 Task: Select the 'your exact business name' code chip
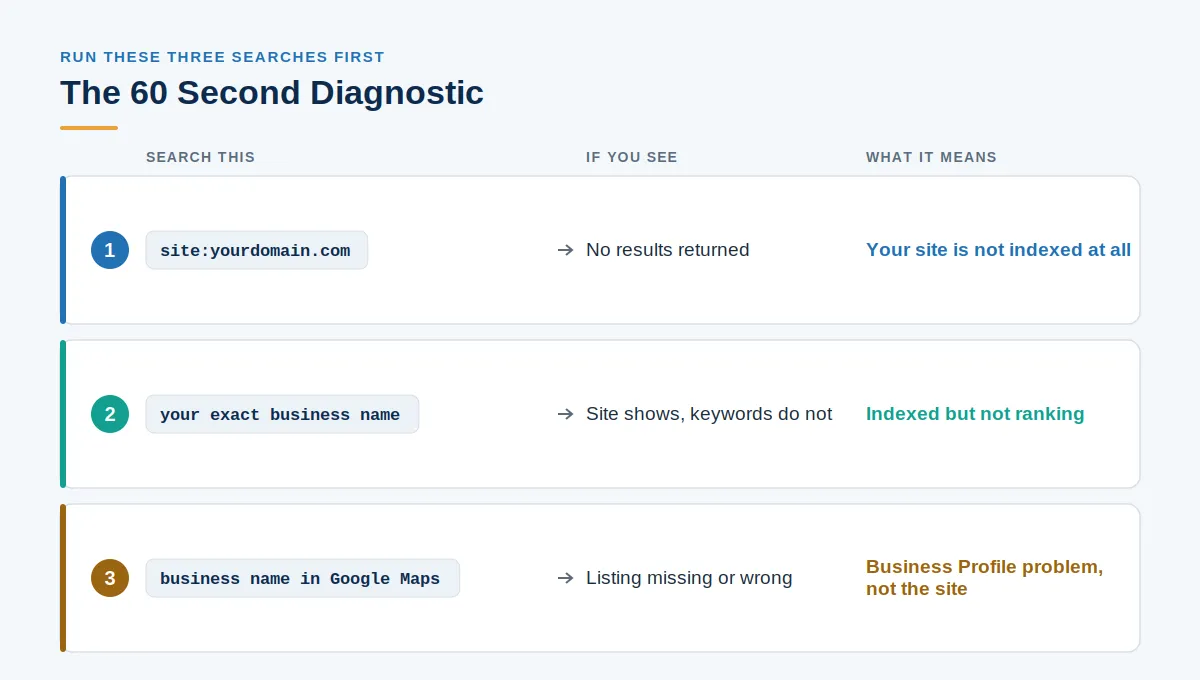click(282, 414)
